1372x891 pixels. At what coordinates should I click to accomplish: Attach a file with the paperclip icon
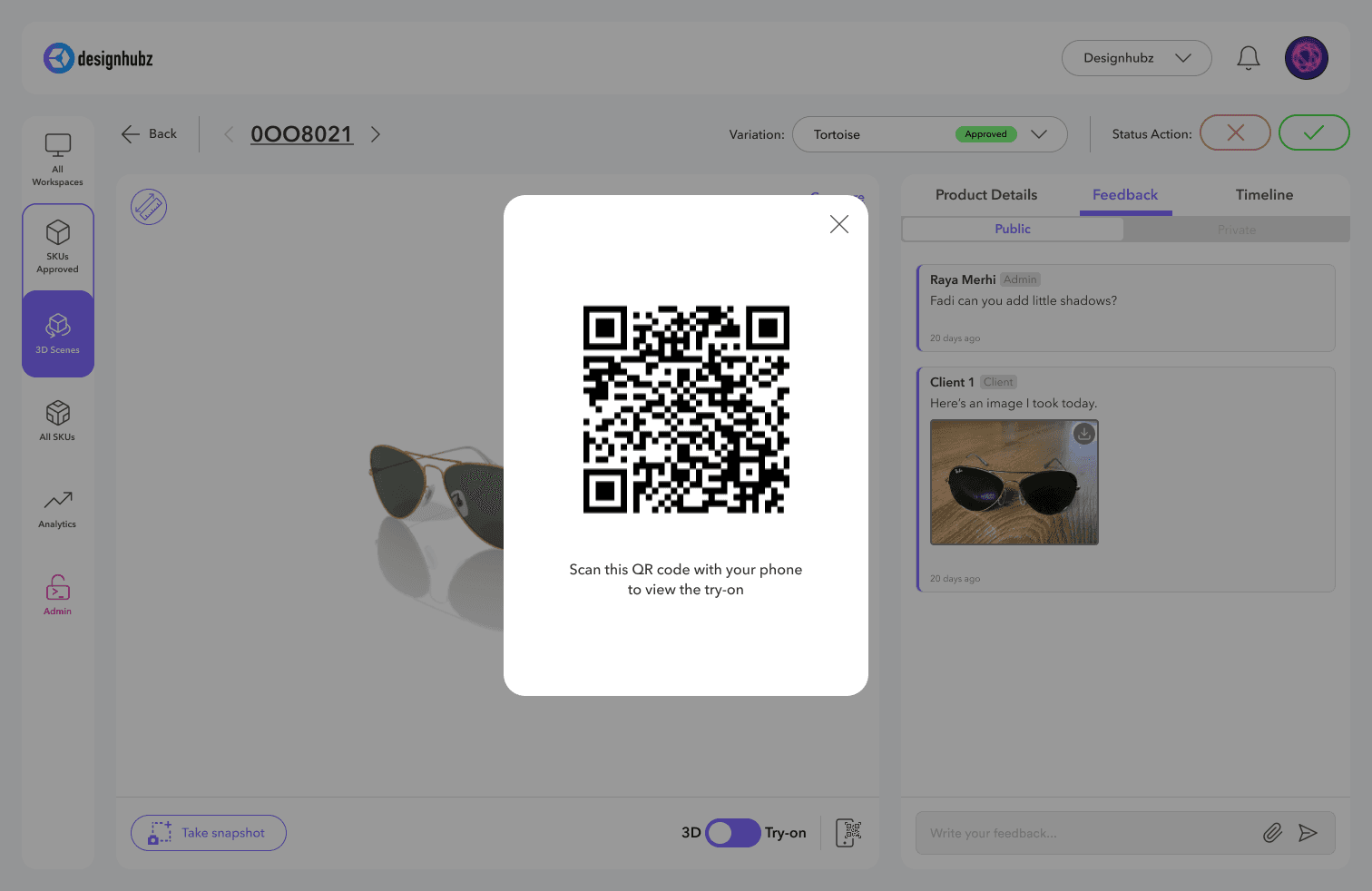coord(1273,833)
